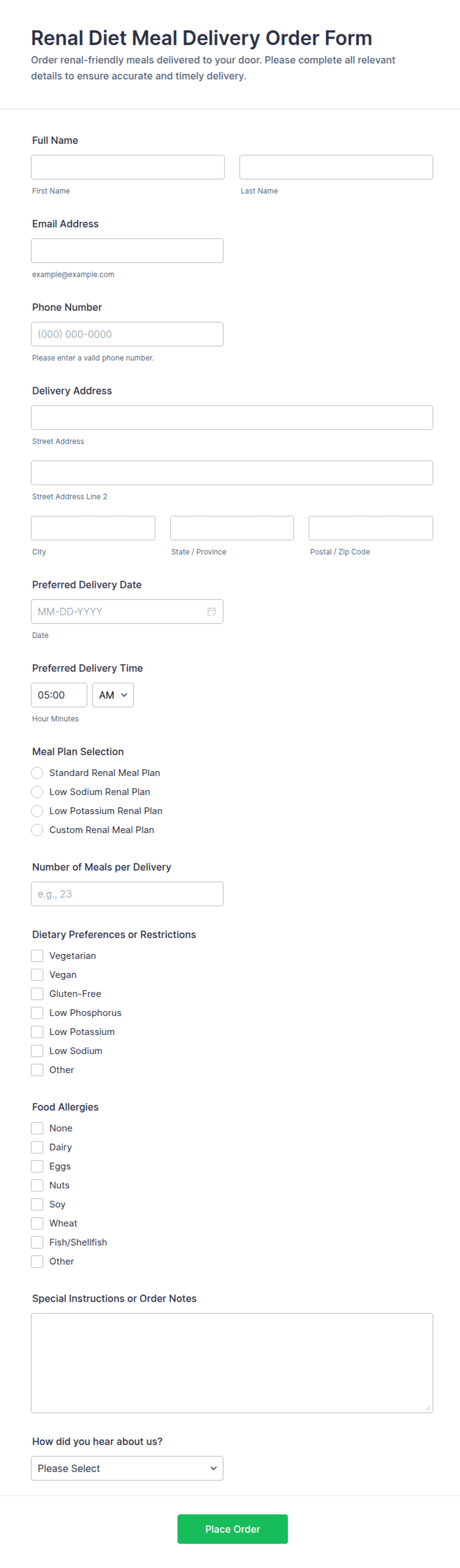Check the Low Phosphorus preference

pos(37,1012)
